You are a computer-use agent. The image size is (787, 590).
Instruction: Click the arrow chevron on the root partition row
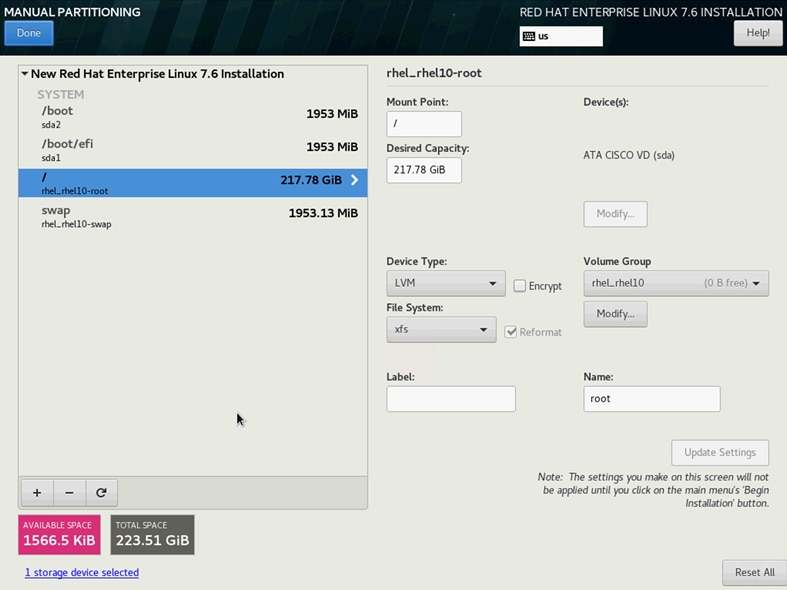tap(354, 180)
